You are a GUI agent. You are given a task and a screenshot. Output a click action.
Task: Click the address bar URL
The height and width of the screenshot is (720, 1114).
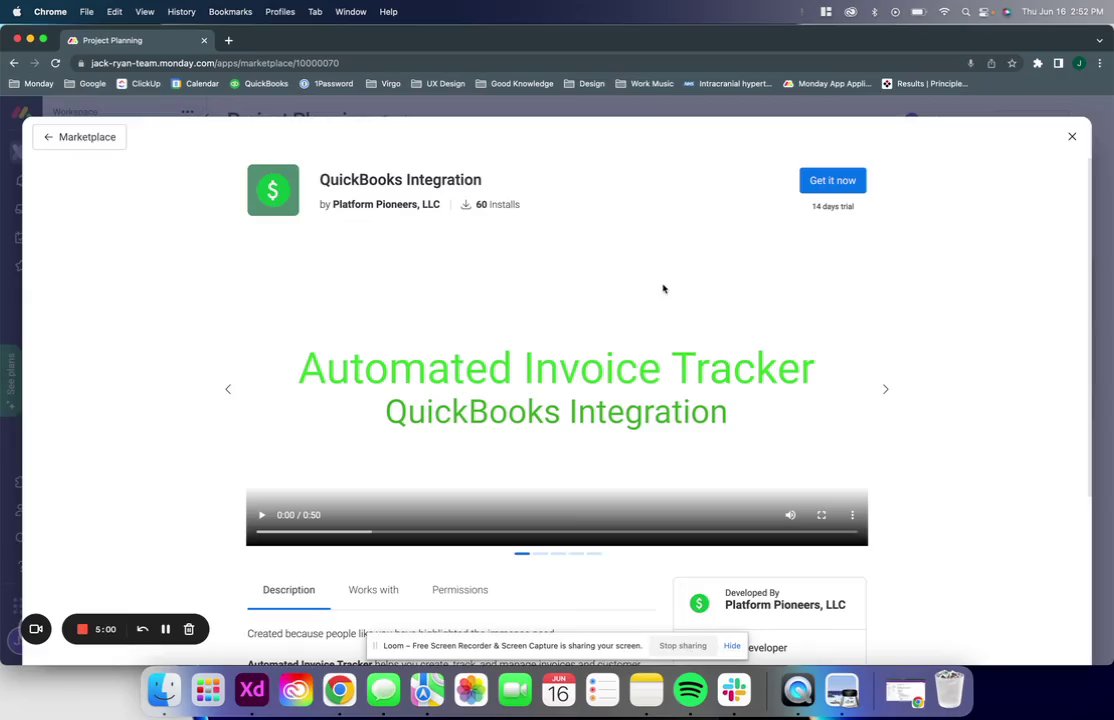point(215,63)
